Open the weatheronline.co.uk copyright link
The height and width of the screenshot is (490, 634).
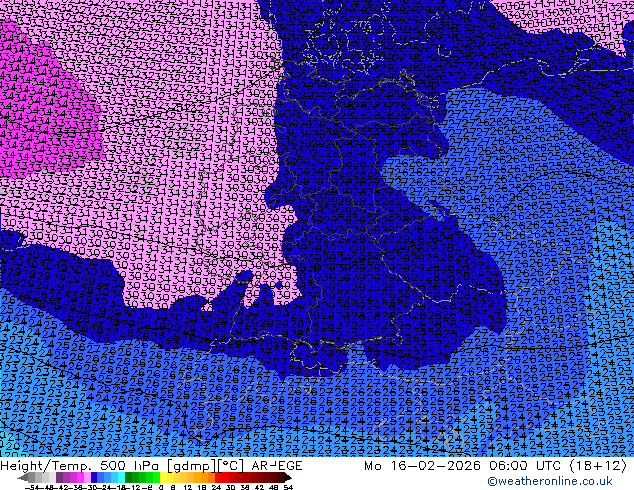pyautogui.click(x=550, y=481)
